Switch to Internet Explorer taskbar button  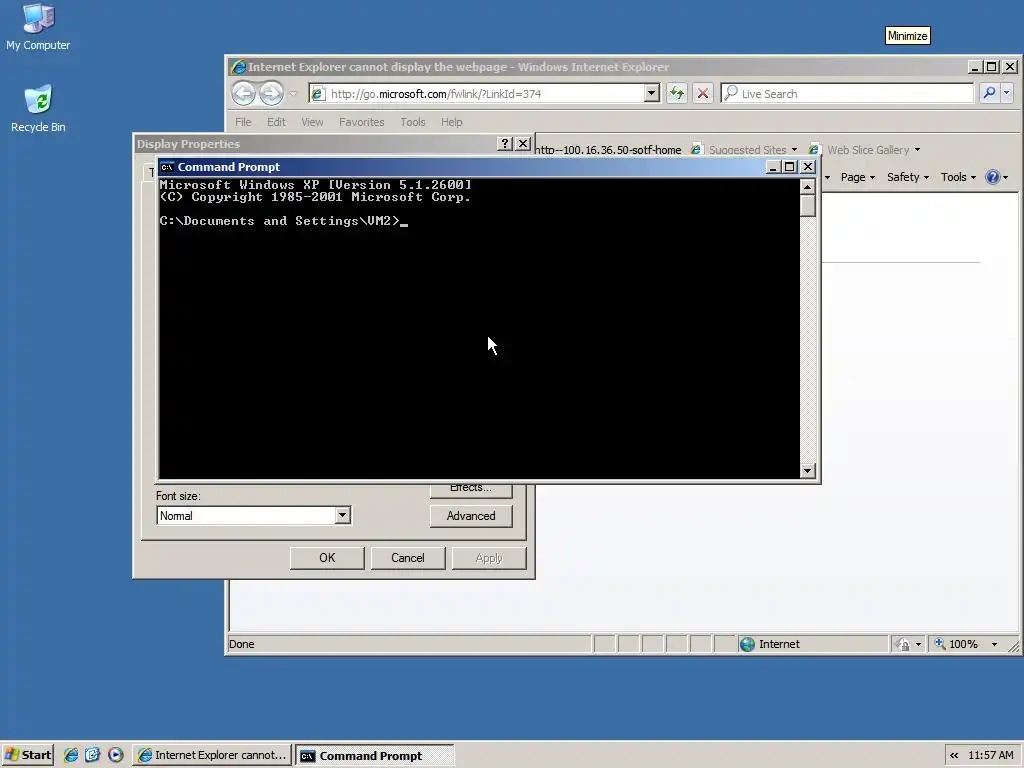[x=212, y=755]
